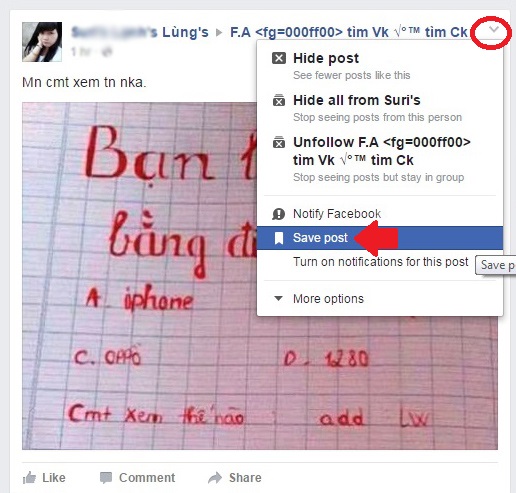Click the poster's profile picture thumbnail
This screenshot has width=516, height=493.
(42, 42)
